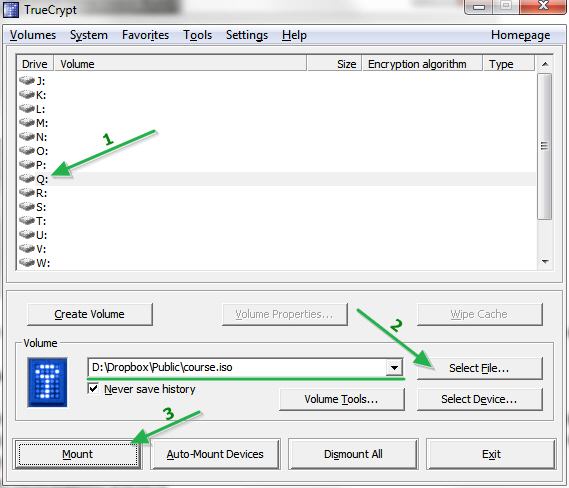This screenshot has width=569, height=488.
Task: Click the J: drive icon
Action: (27, 81)
